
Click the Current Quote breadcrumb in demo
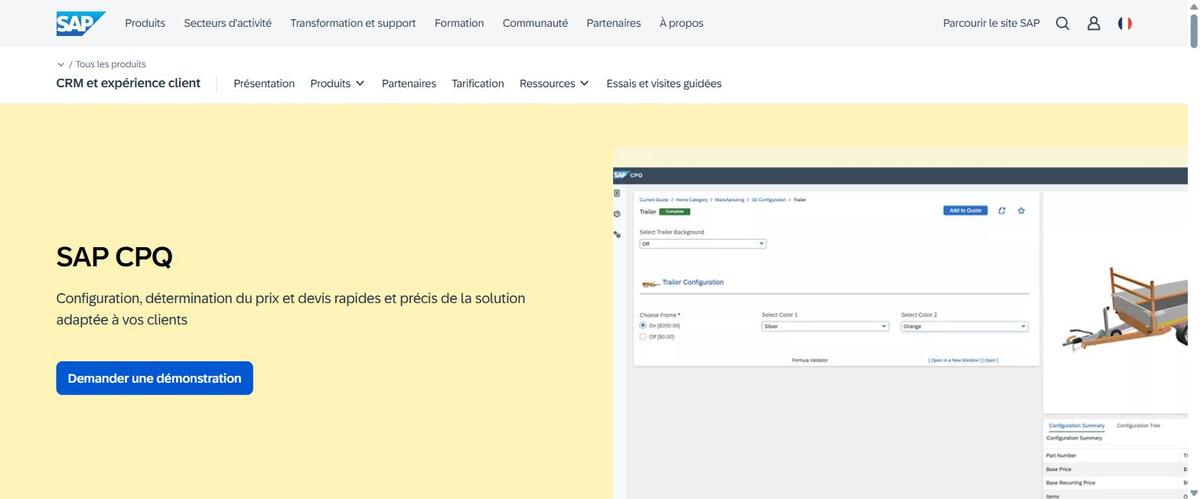click(x=655, y=200)
